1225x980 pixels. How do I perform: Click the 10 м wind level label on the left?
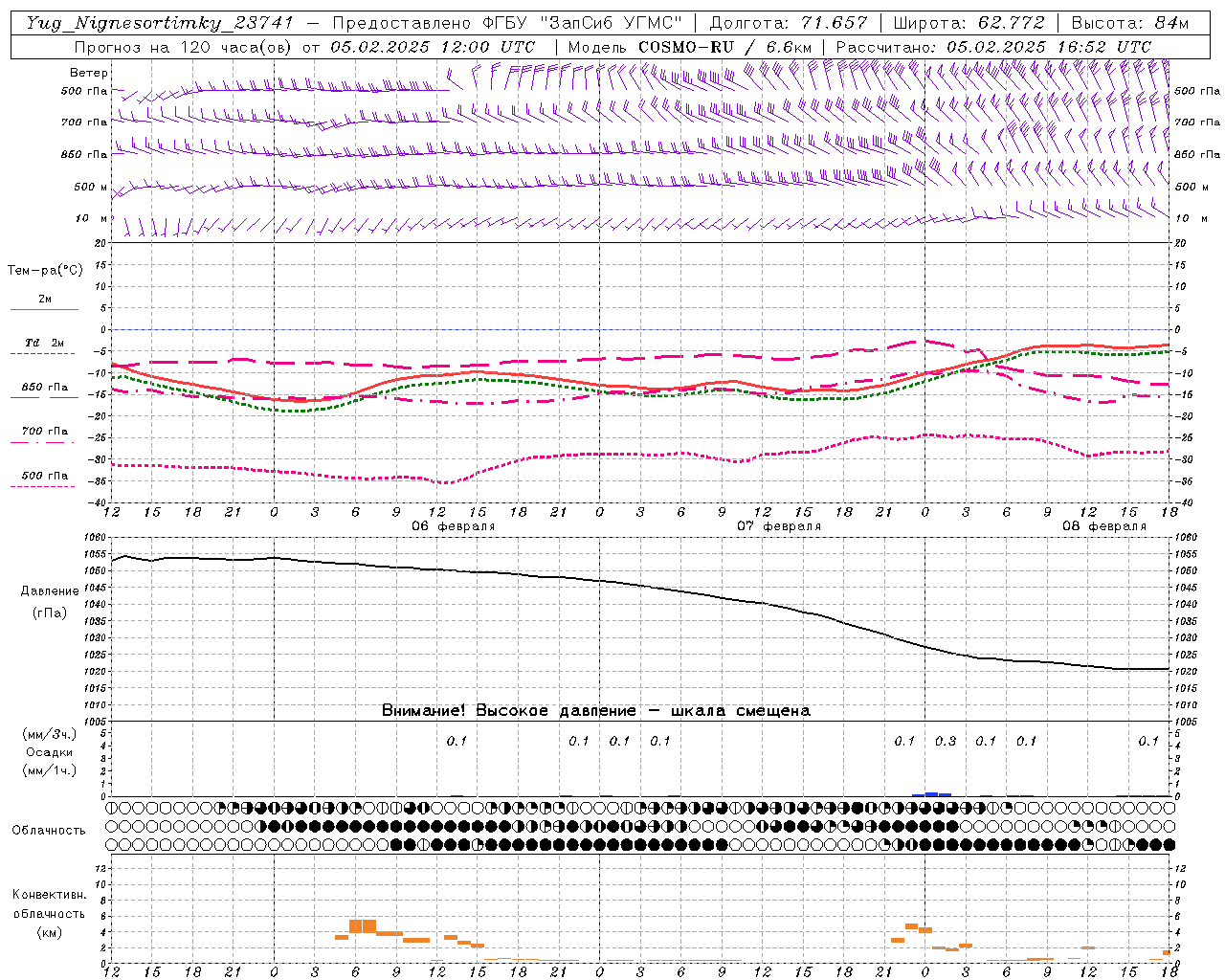click(x=92, y=218)
